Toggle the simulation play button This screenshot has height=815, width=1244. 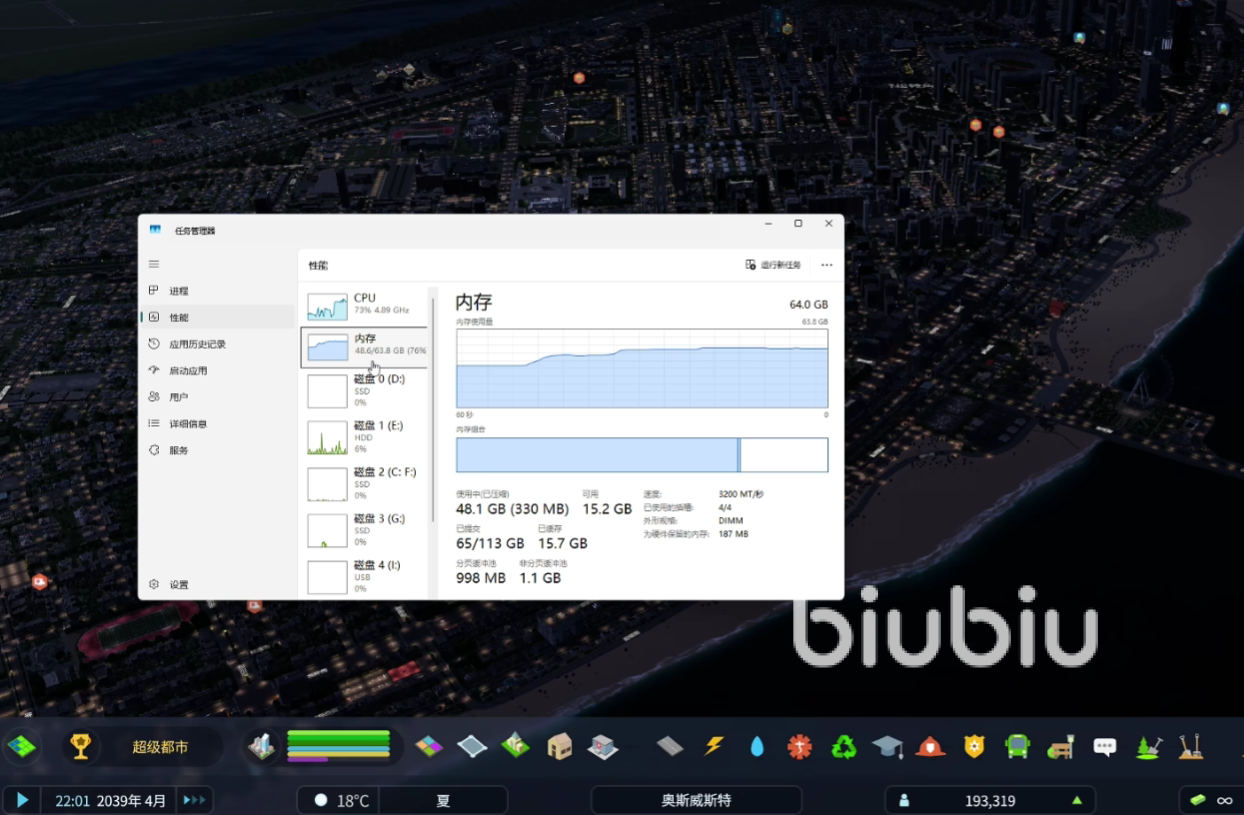22,800
